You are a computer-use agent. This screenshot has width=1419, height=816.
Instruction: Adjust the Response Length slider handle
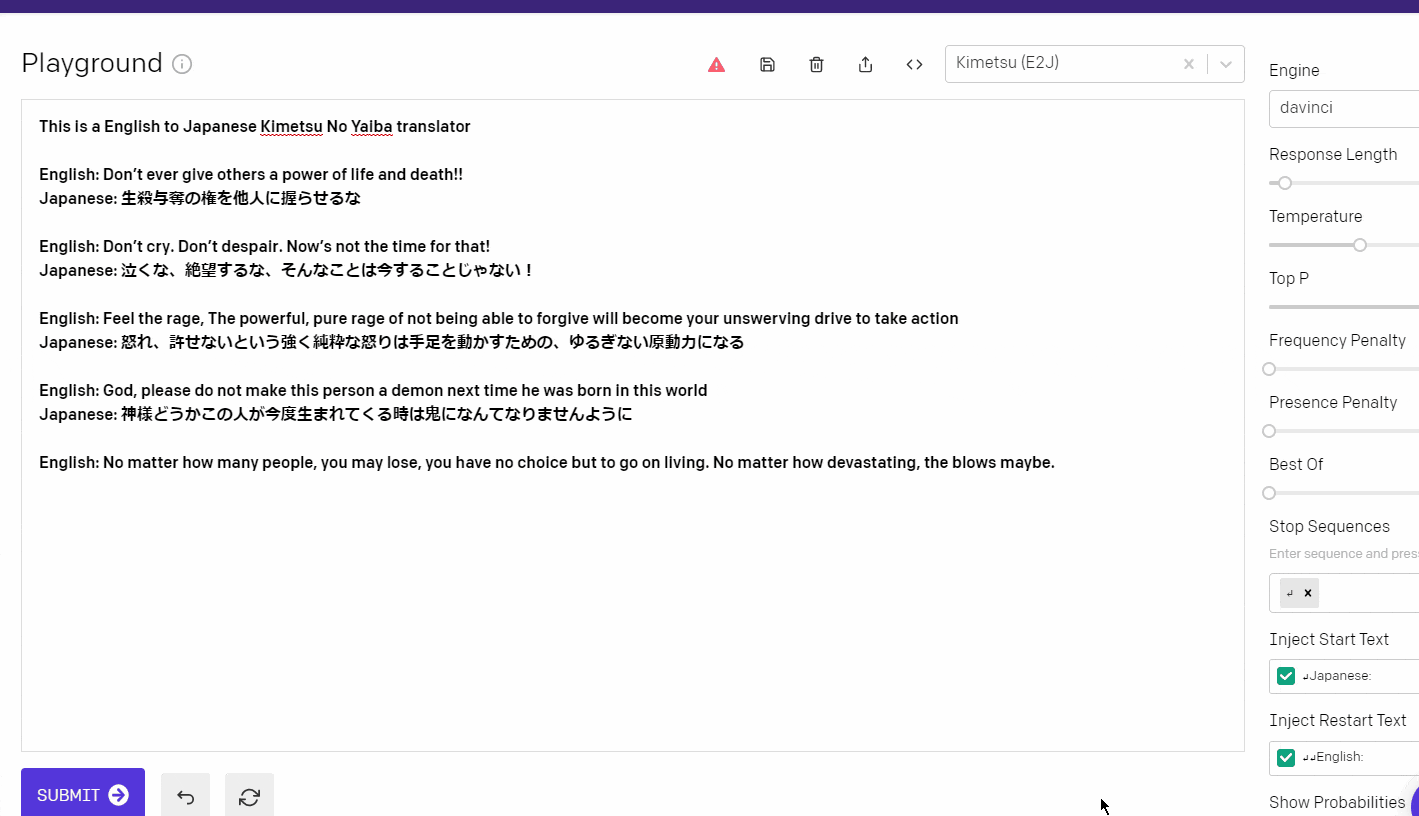click(x=1285, y=183)
